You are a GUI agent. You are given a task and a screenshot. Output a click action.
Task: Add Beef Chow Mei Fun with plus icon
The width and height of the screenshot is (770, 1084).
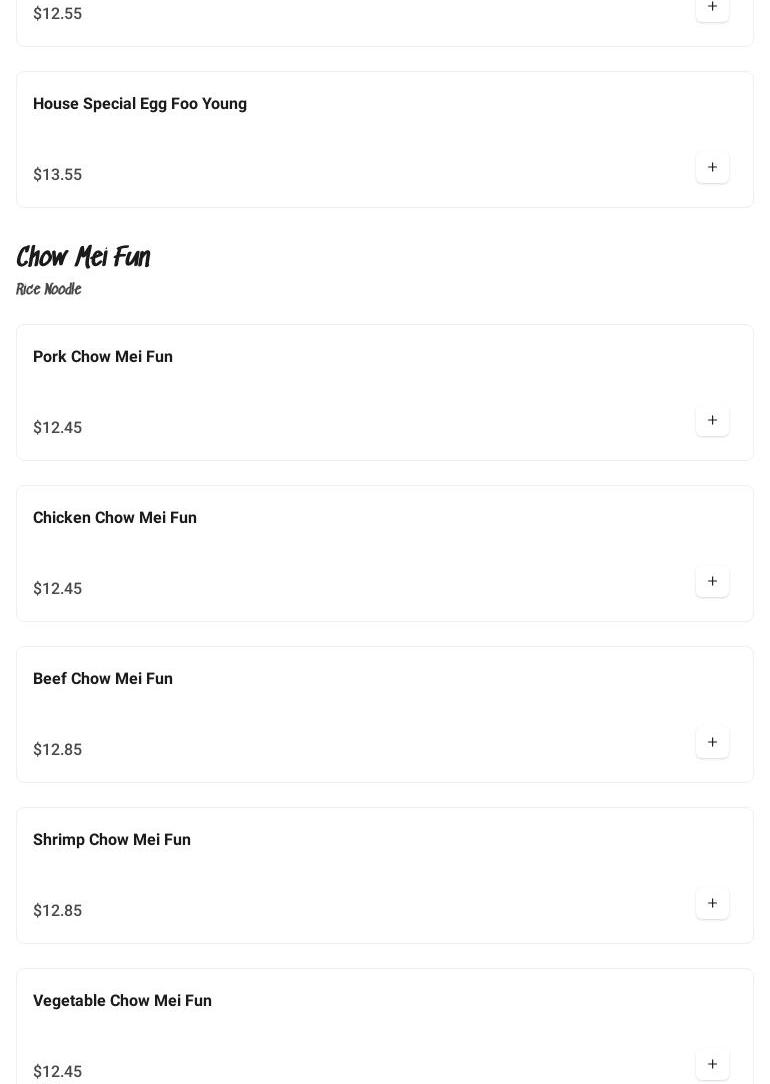click(x=712, y=742)
